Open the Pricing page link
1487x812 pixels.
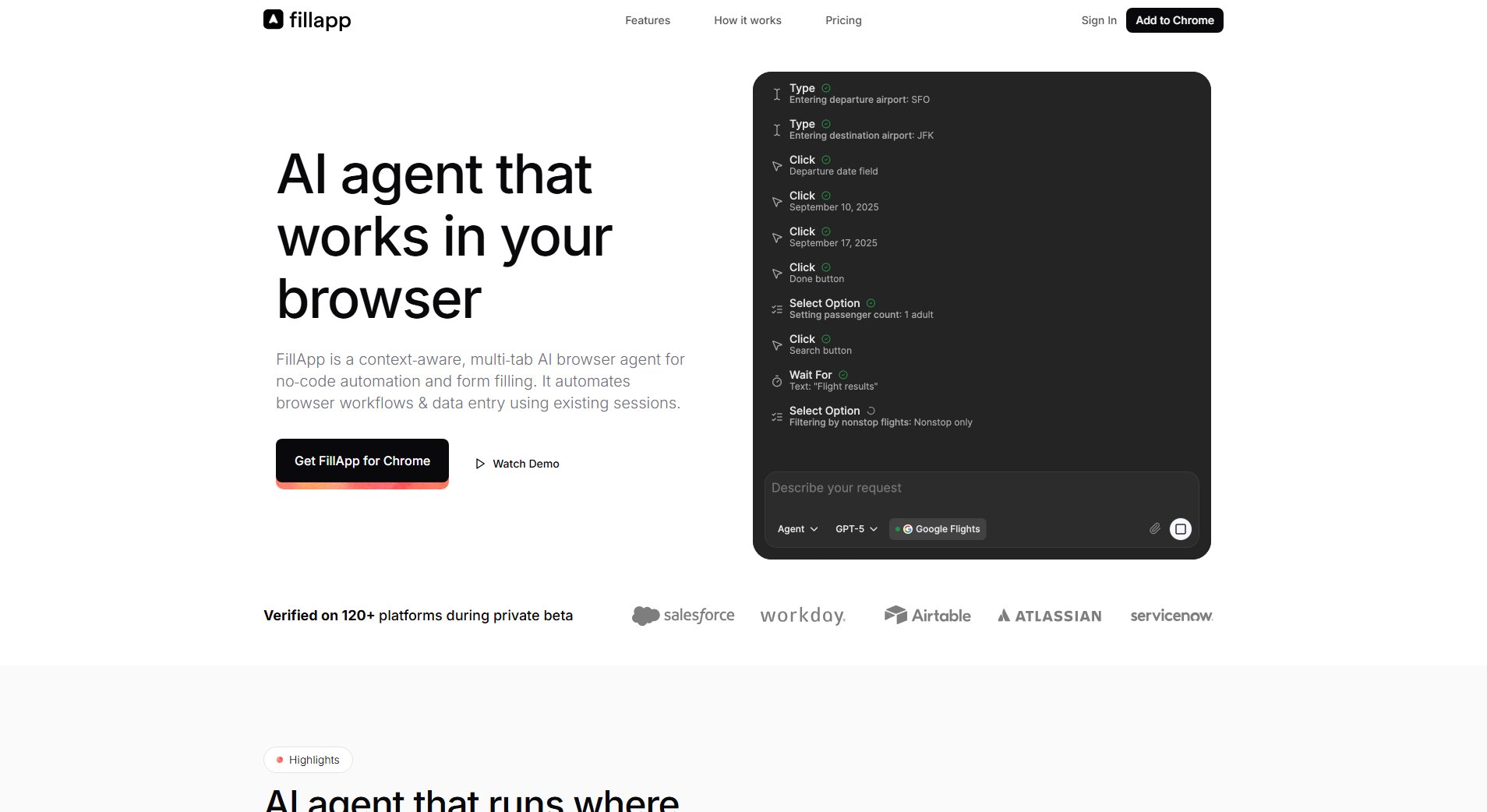[x=843, y=20]
